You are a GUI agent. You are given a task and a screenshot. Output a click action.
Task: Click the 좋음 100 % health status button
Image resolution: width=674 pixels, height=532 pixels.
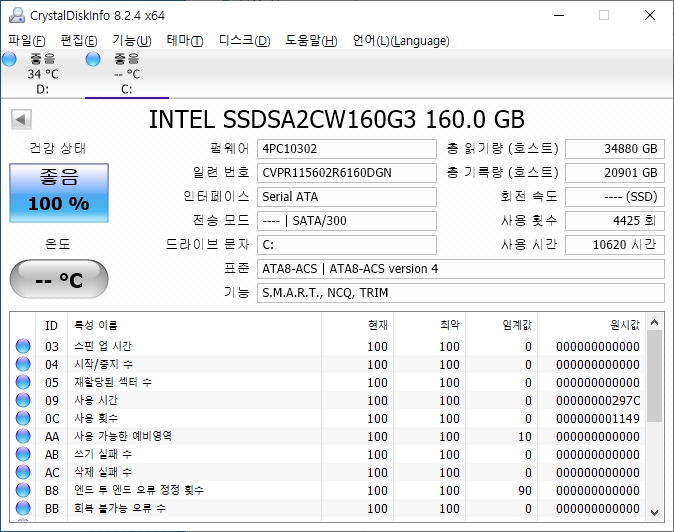pyautogui.click(x=59, y=193)
